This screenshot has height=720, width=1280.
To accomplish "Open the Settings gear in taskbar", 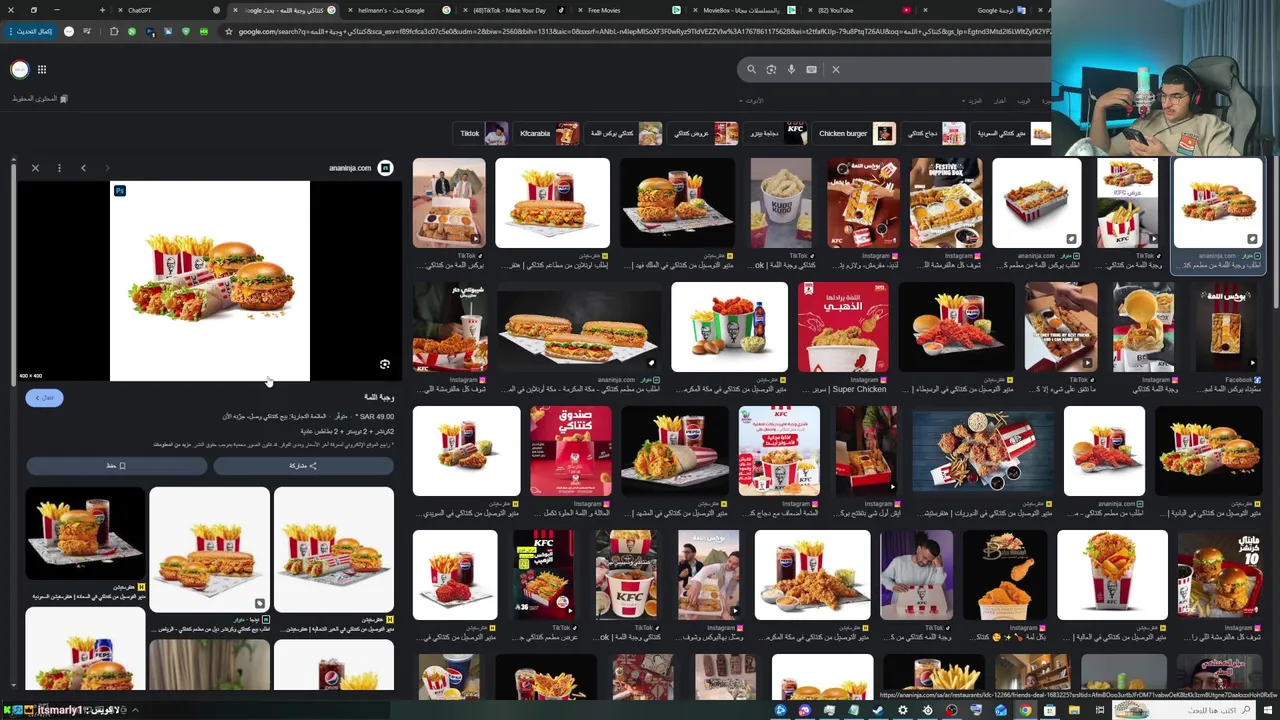I will [x=903, y=711].
